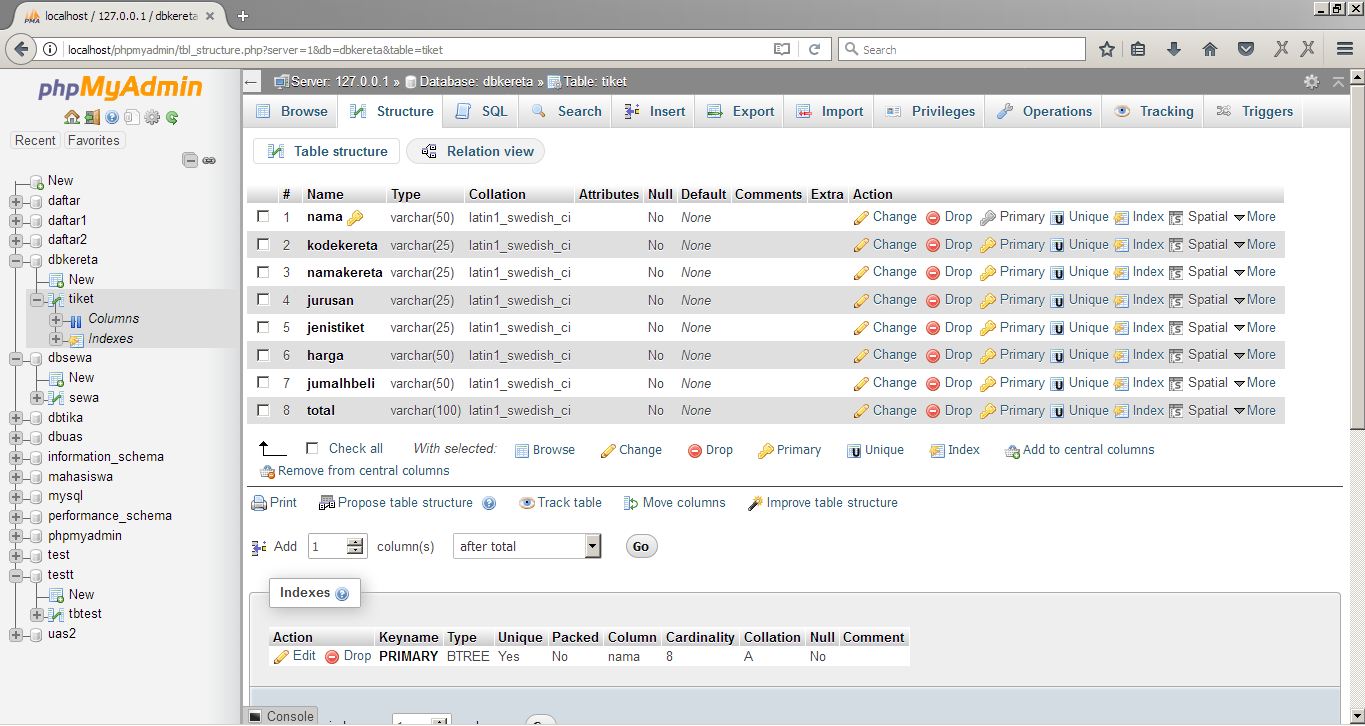Check the row checkbox for the harga column
Image resolution: width=1365 pixels, height=726 pixels.
pyautogui.click(x=263, y=354)
